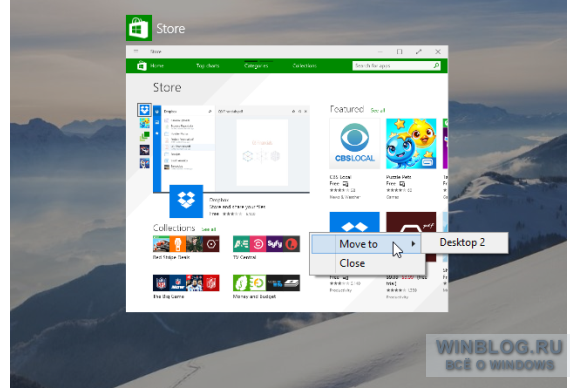The image size is (580, 388).
Task: Click the Featured heading
Action: [347, 109]
